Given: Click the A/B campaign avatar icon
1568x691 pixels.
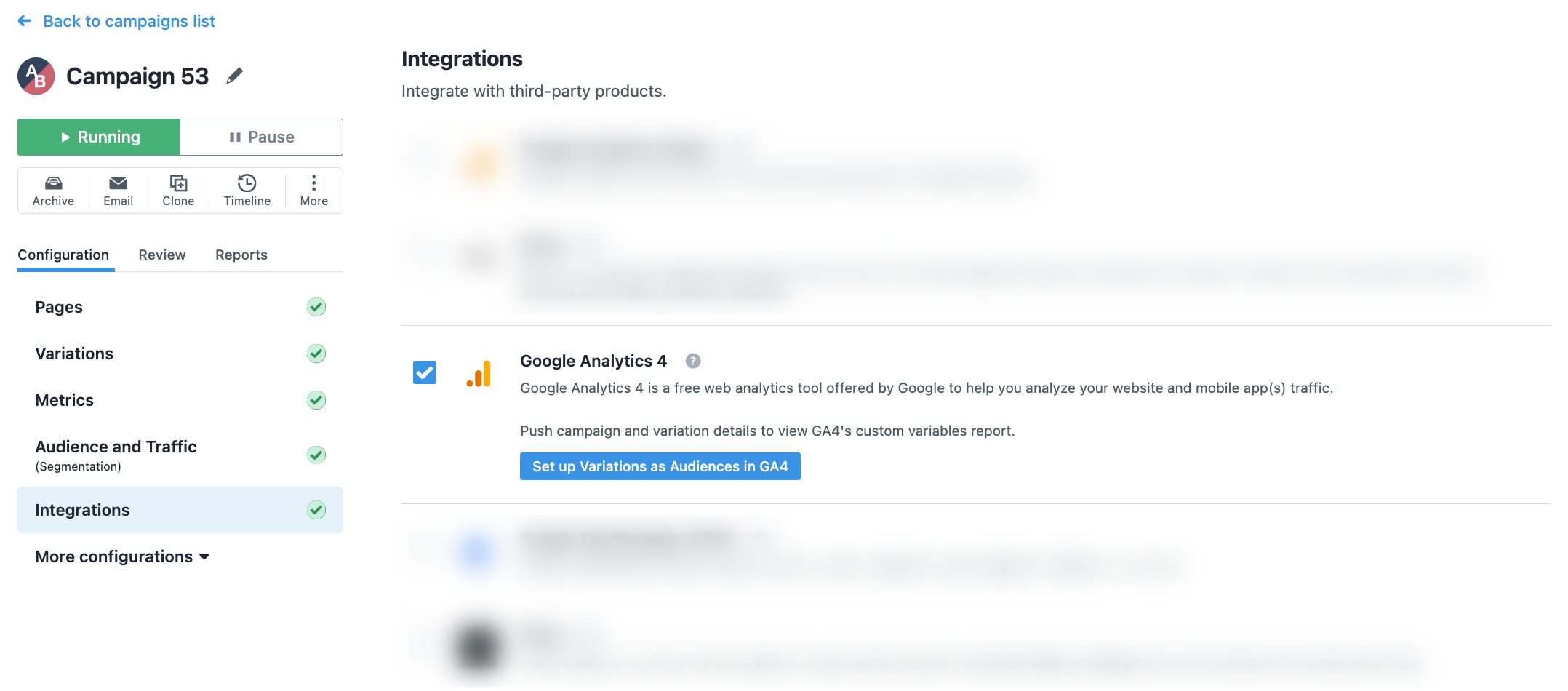Looking at the screenshot, I should (x=36, y=76).
